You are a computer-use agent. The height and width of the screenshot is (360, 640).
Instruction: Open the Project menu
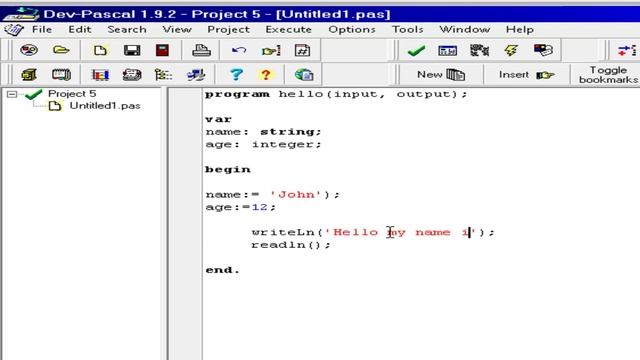[x=229, y=29]
